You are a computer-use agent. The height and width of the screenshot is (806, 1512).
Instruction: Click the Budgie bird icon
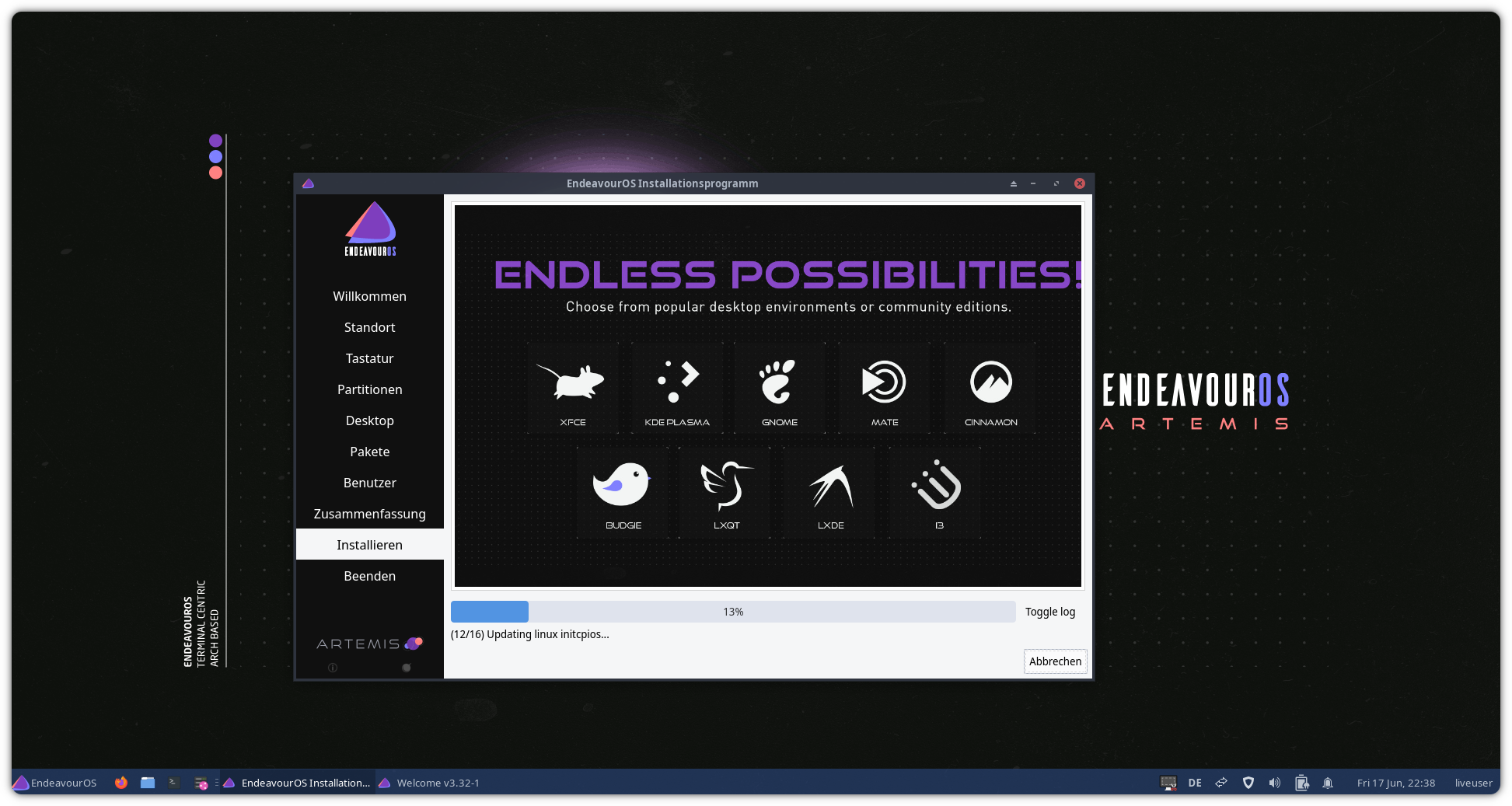[x=621, y=484]
